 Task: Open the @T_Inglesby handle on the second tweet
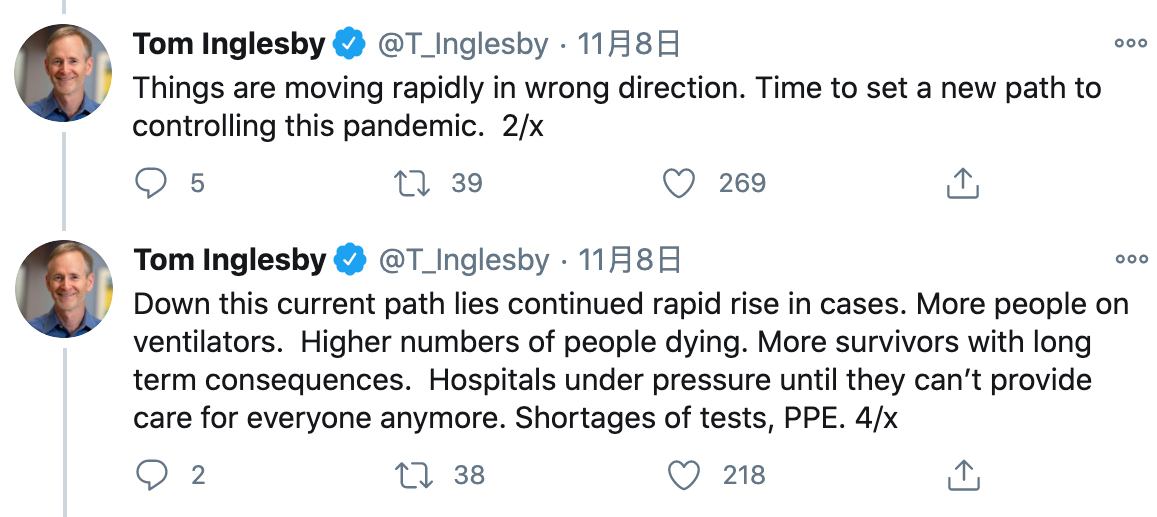(x=463, y=260)
